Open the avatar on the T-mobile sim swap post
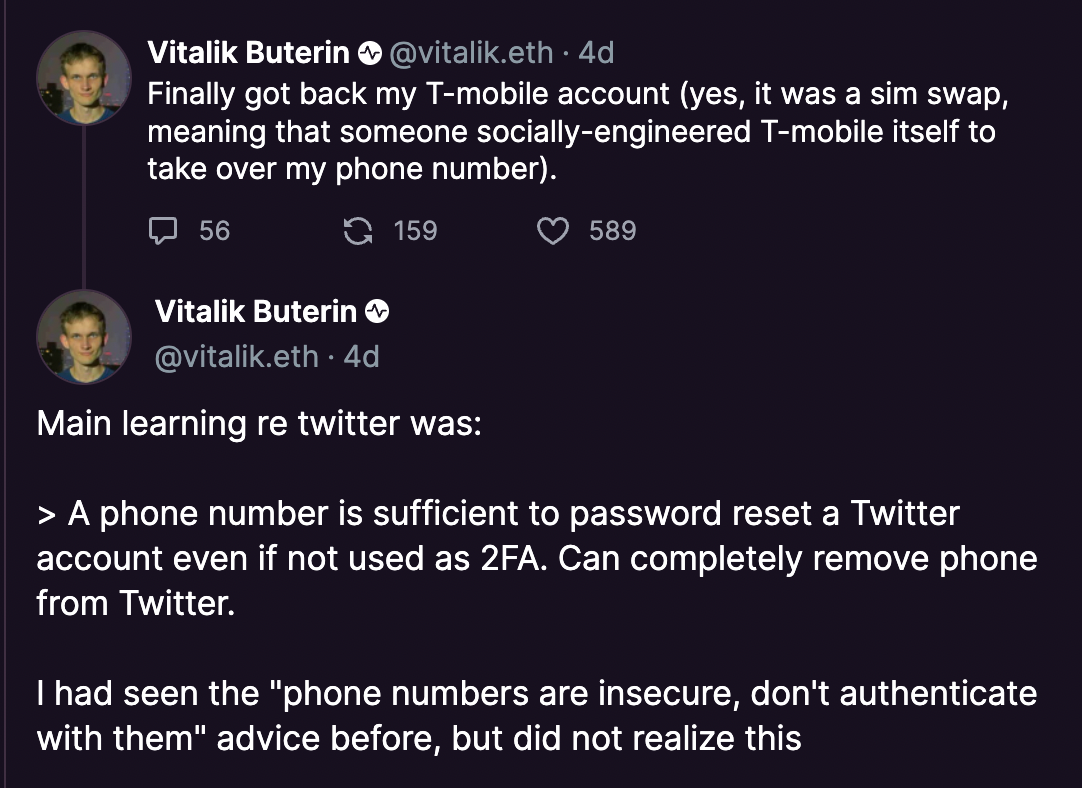This screenshot has width=1082, height=788. (83, 78)
